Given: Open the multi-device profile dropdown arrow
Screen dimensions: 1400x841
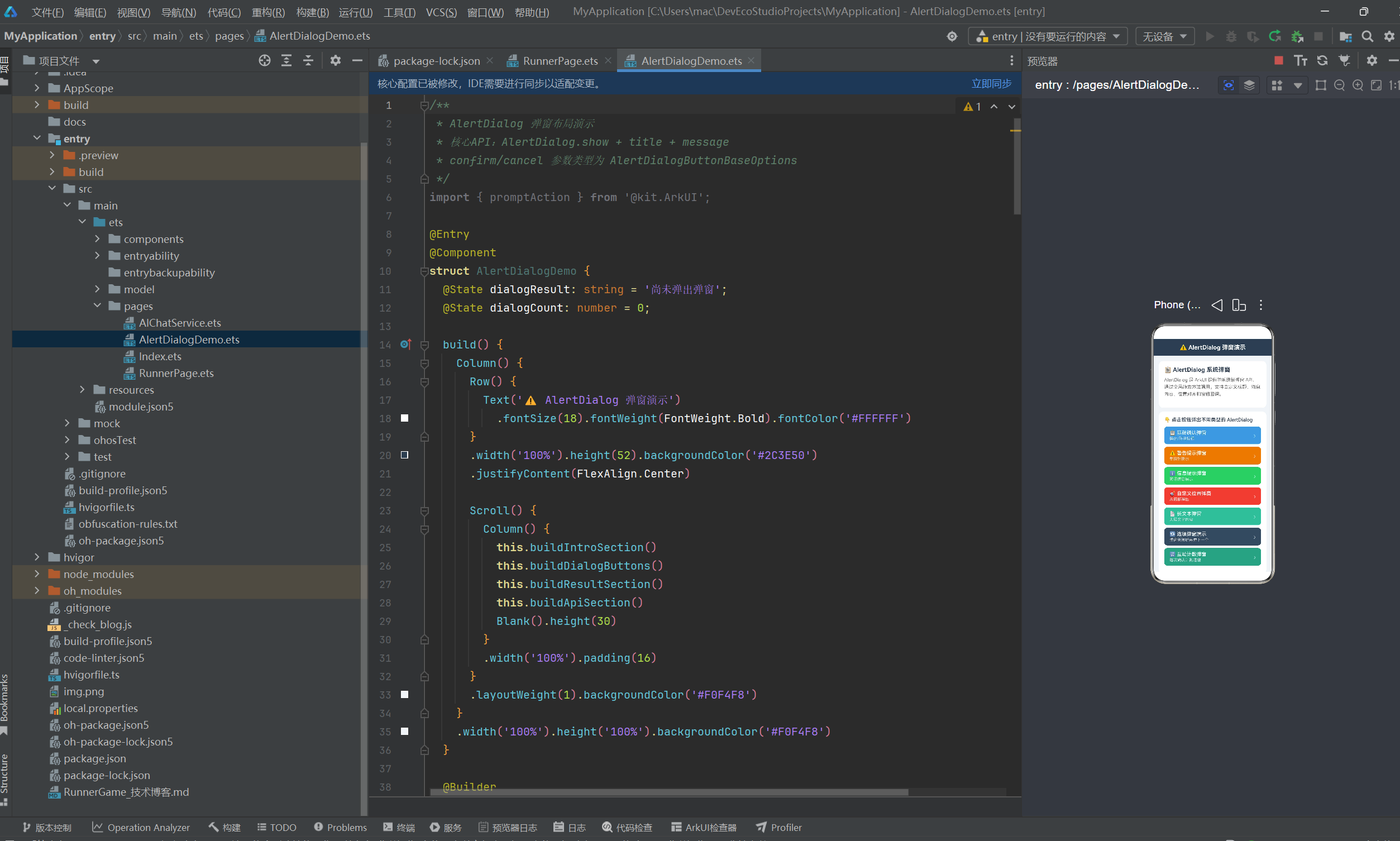Looking at the screenshot, I should coord(1297,85).
